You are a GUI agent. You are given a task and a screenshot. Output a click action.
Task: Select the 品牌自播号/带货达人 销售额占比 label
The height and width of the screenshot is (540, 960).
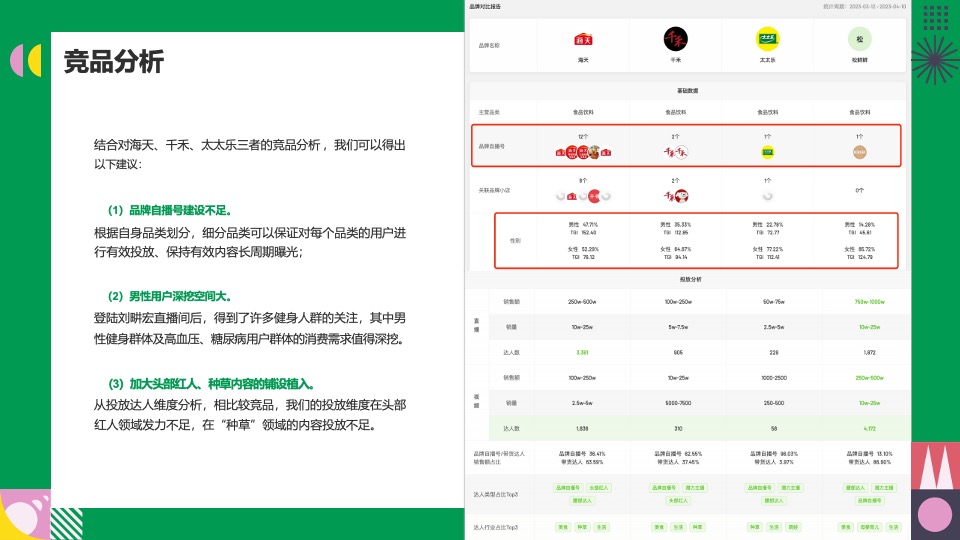tap(499, 458)
